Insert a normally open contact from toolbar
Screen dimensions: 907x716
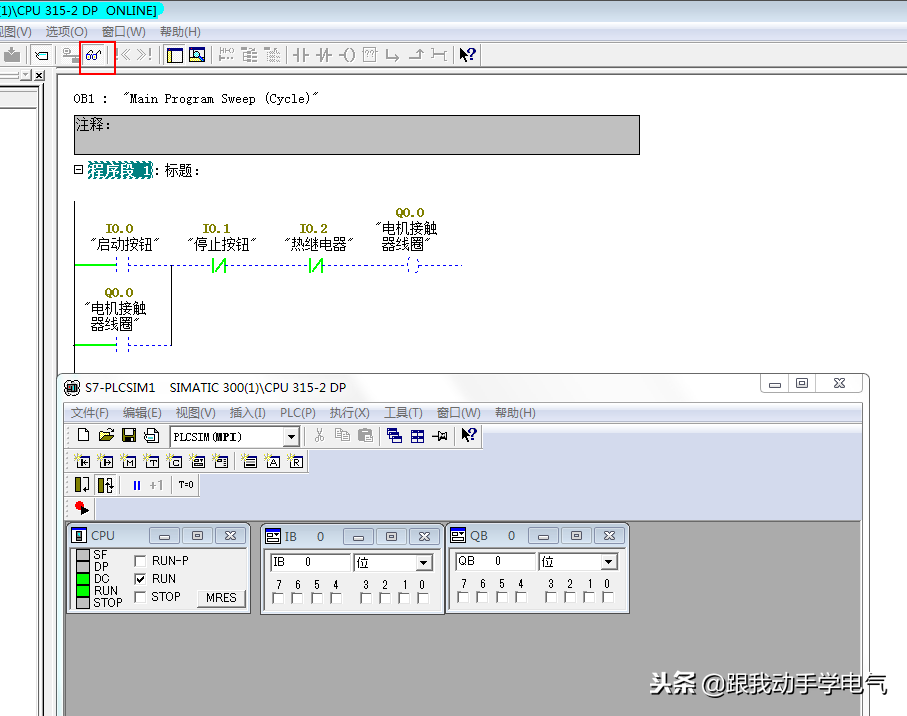click(301, 55)
